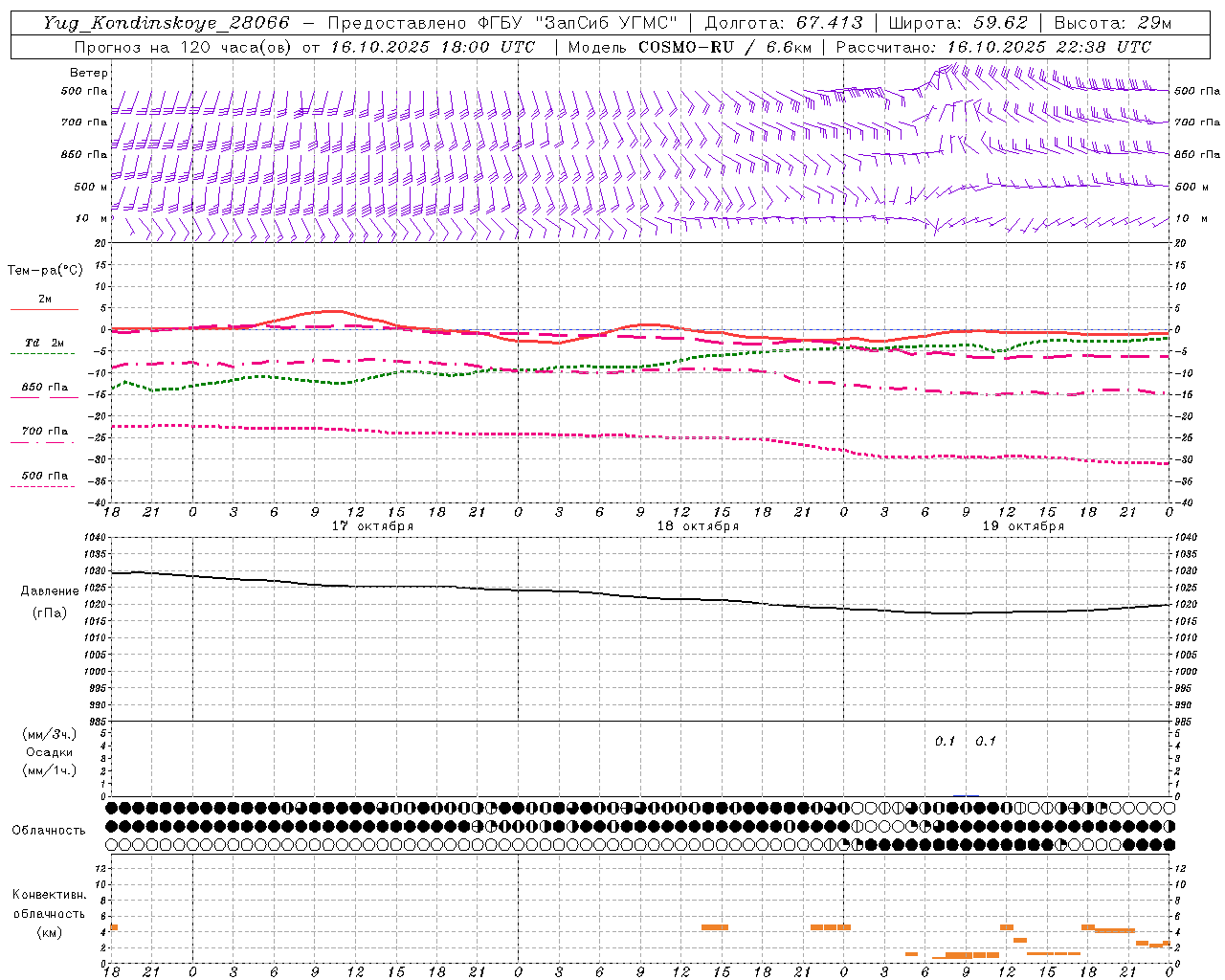Click the (мм/1ч.) precipitation unit label
Screen dimensions: 1225x980
pos(50,770)
